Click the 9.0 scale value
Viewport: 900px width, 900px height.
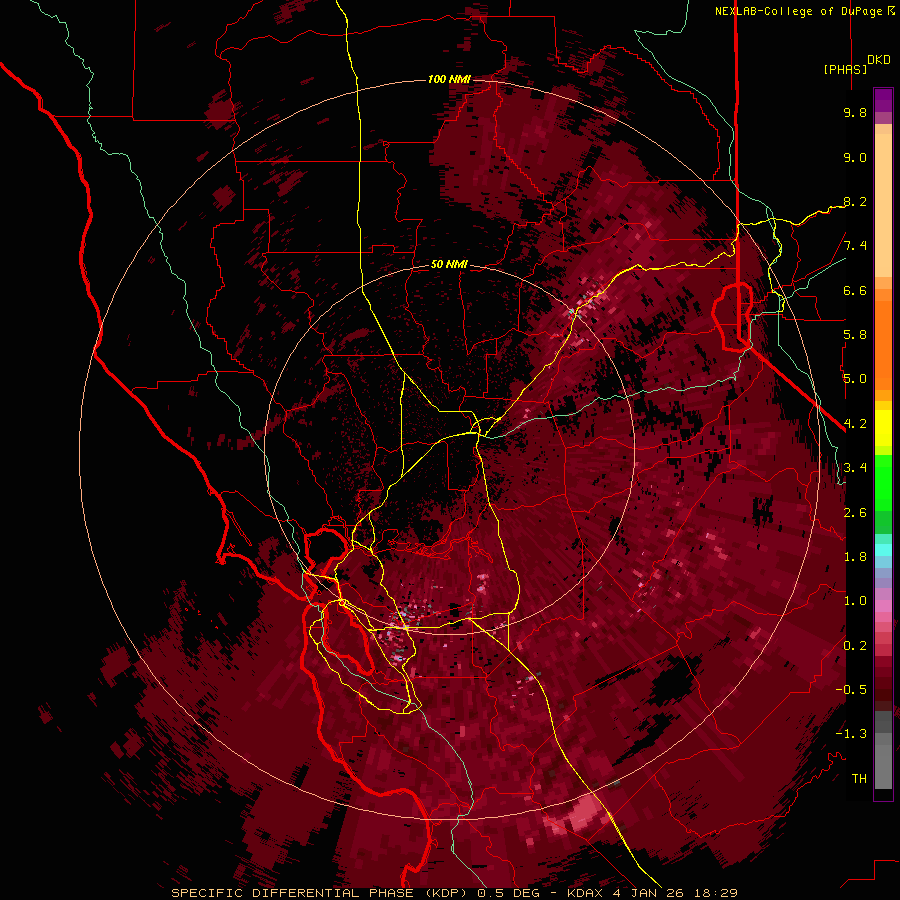point(855,157)
